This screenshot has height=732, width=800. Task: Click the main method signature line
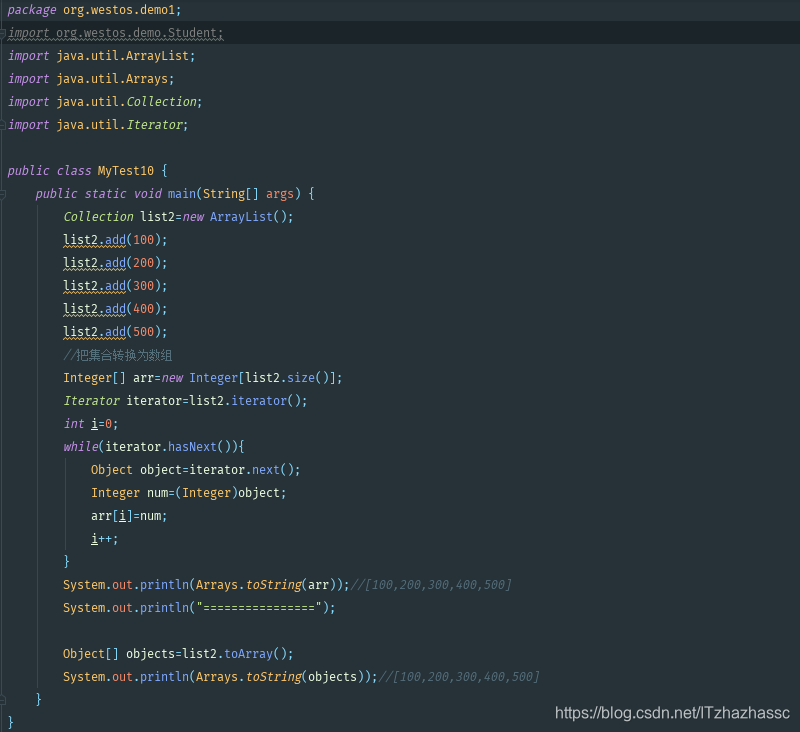point(175,194)
